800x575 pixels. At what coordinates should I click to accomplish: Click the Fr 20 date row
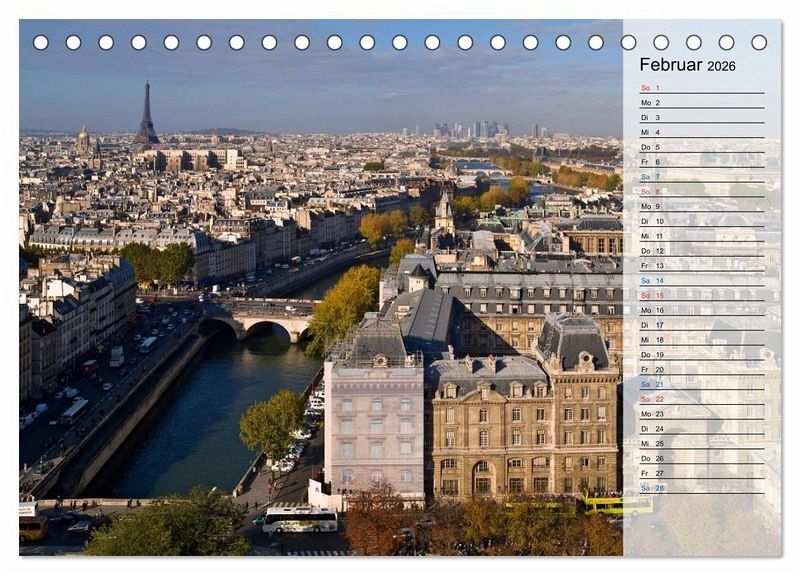coord(651,369)
